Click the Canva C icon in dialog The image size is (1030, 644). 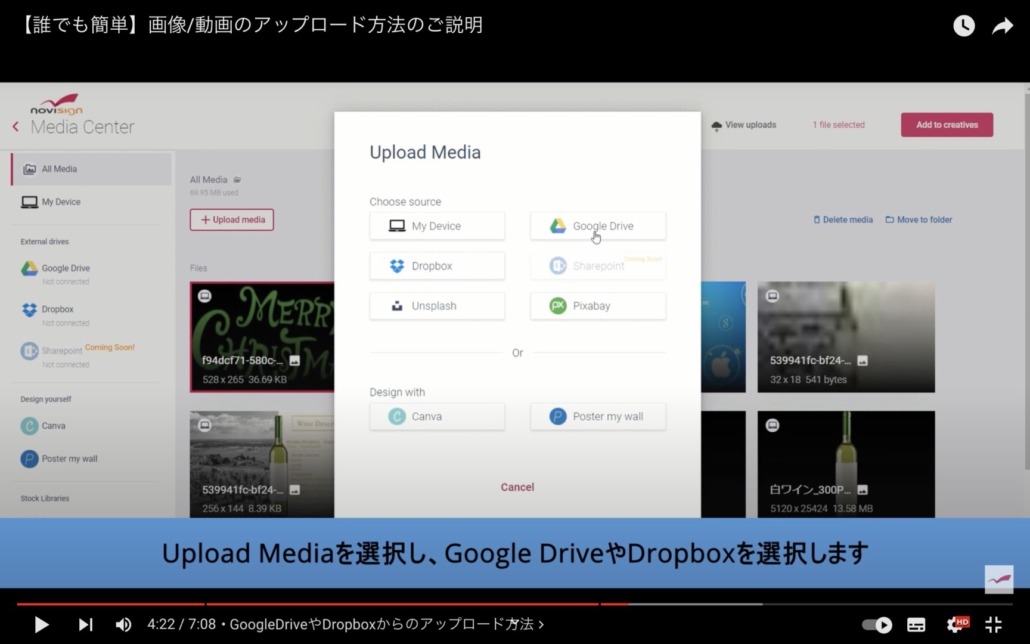pyautogui.click(x=397, y=417)
